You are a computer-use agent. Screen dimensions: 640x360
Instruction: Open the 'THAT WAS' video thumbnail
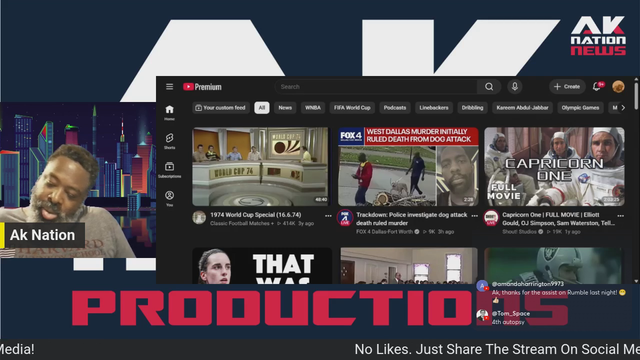coord(262,265)
